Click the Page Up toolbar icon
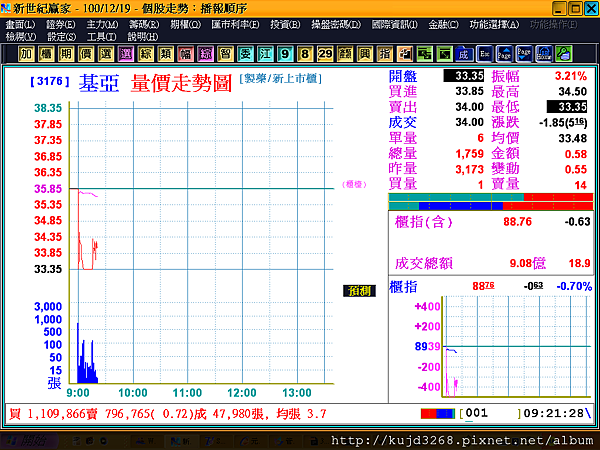Screen dimensions: 600x450 [504, 54]
